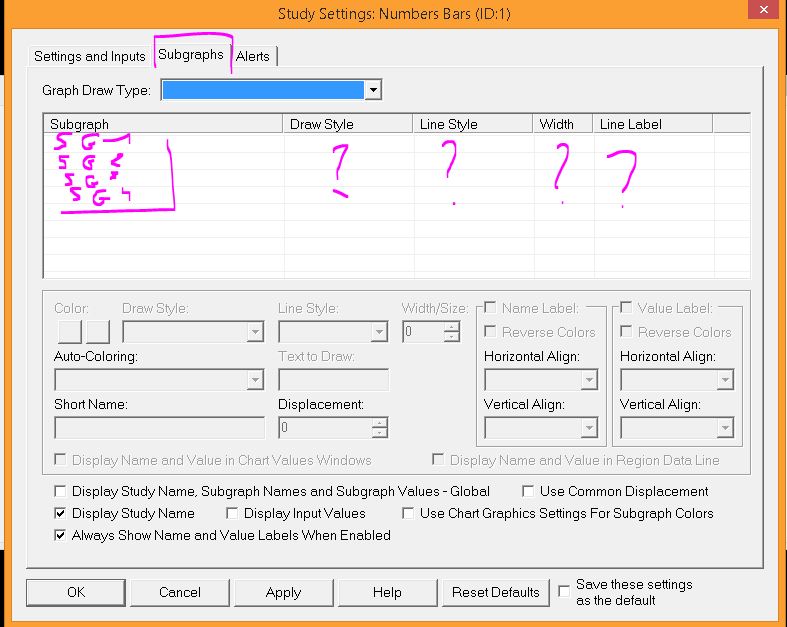This screenshot has height=627, width=787.
Task: Enable Use Common Displacement checkbox
Action: click(528, 490)
